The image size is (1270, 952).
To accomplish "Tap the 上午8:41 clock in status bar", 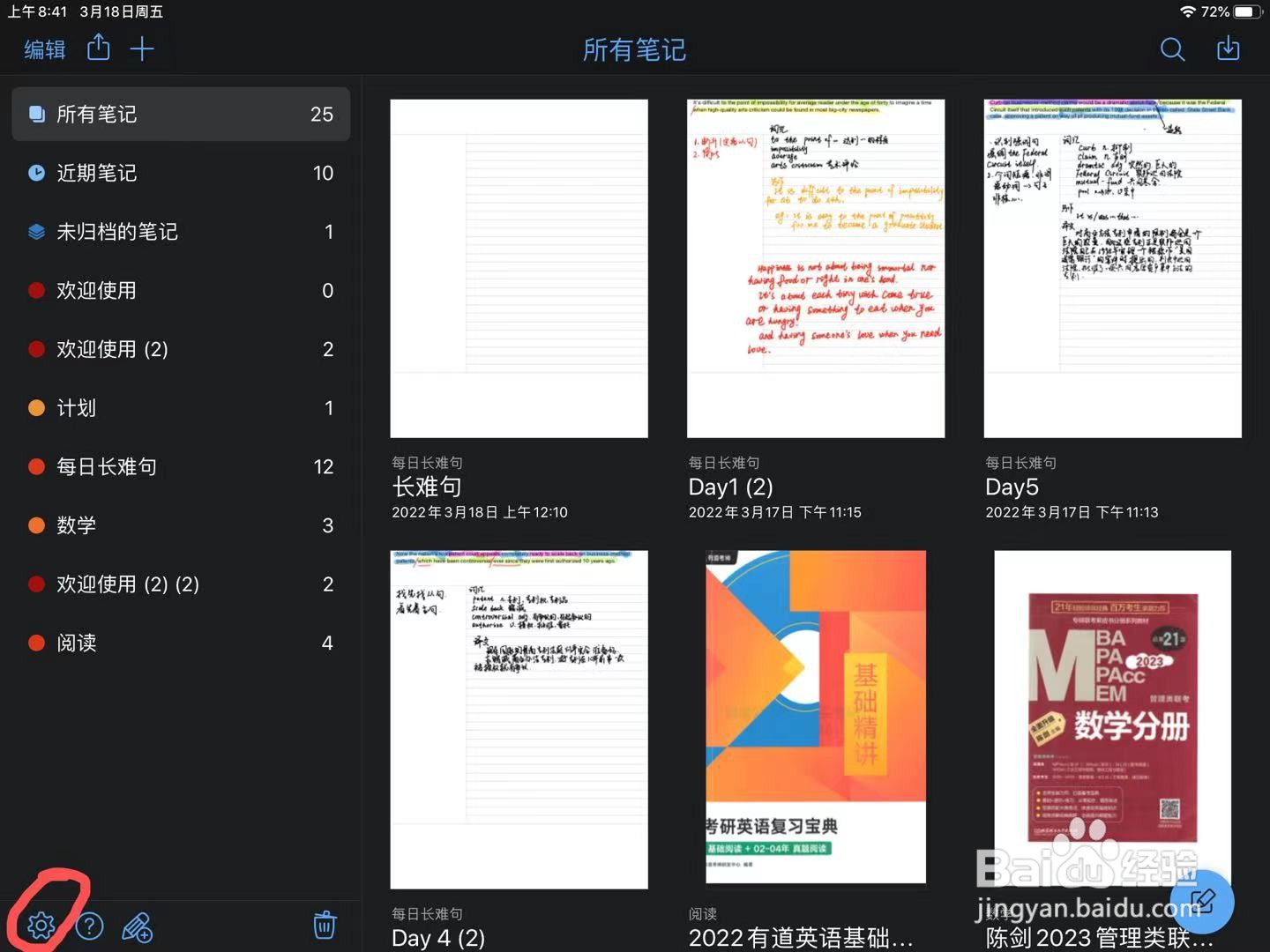I will (x=37, y=11).
